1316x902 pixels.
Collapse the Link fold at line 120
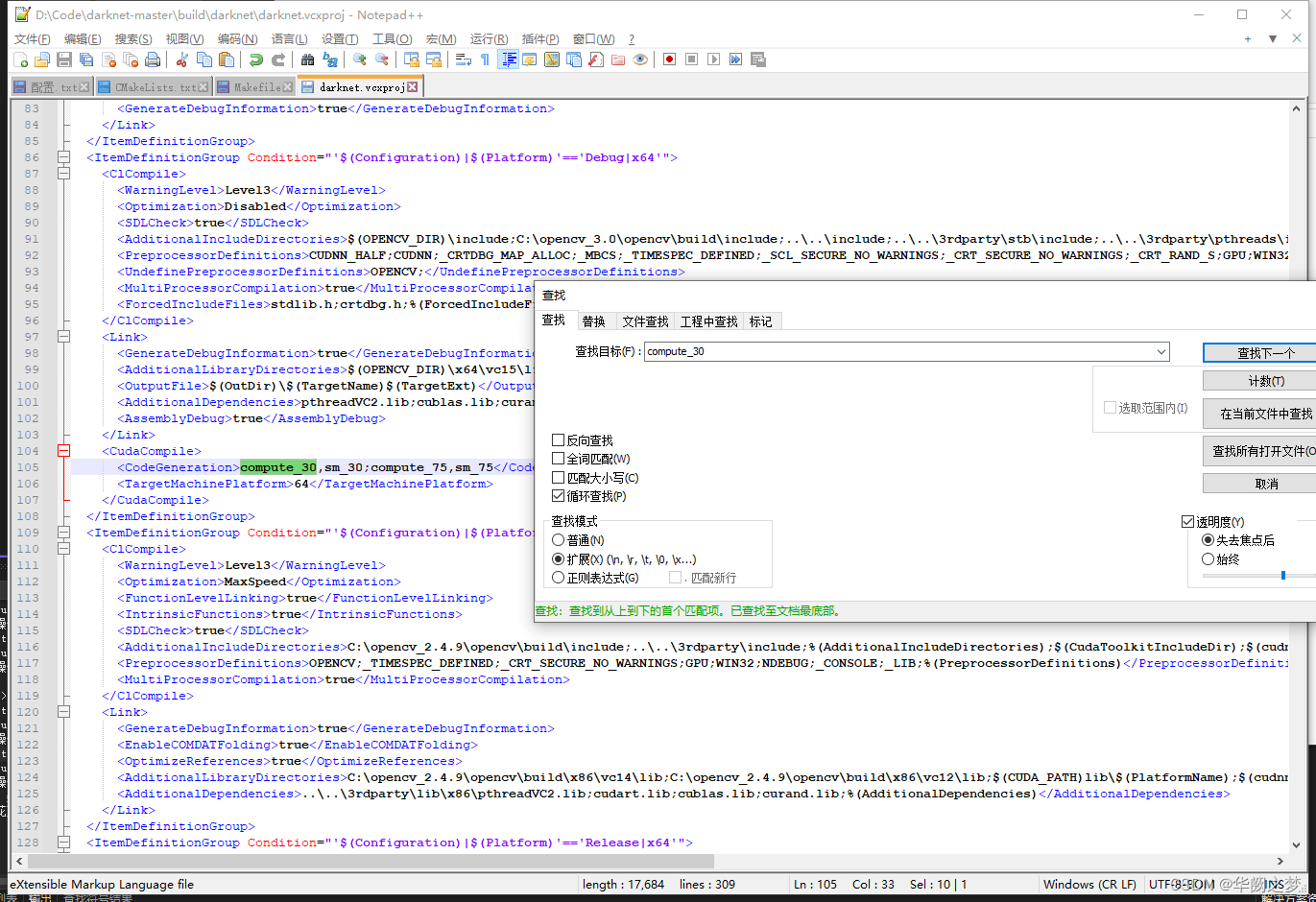[x=63, y=712]
